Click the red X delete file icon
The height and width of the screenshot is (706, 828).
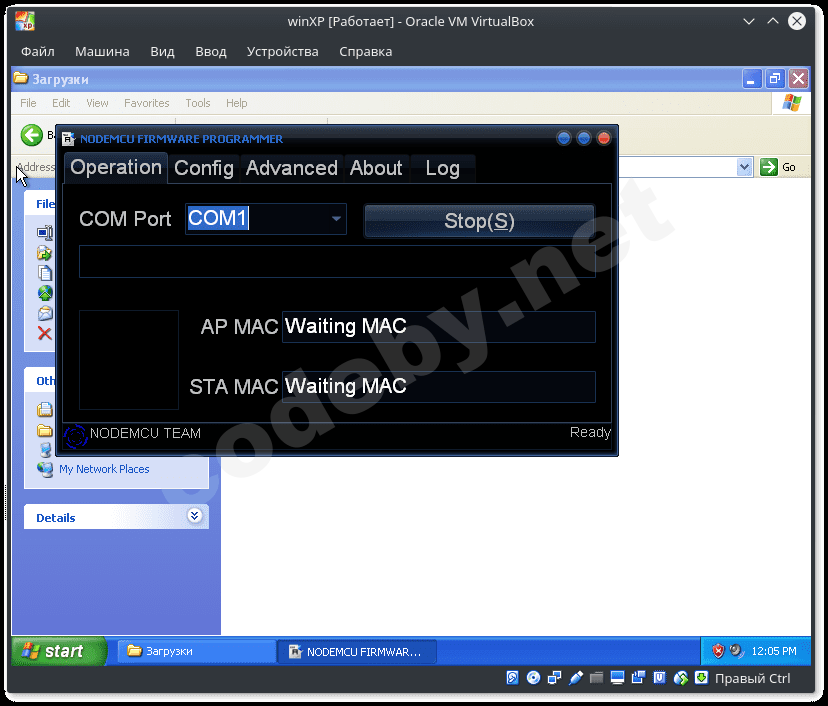tap(45, 333)
